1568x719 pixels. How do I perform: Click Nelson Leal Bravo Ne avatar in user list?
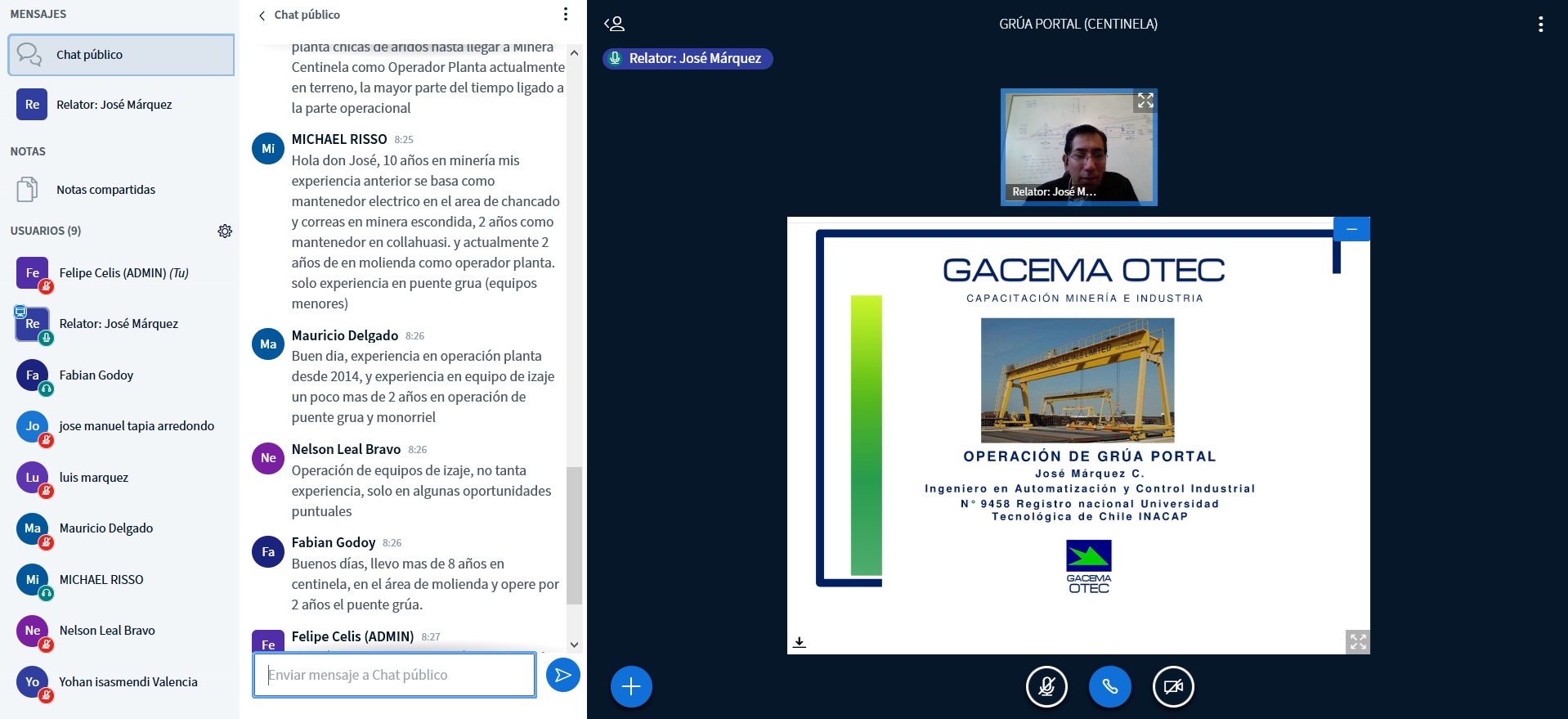(x=32, y=631)
